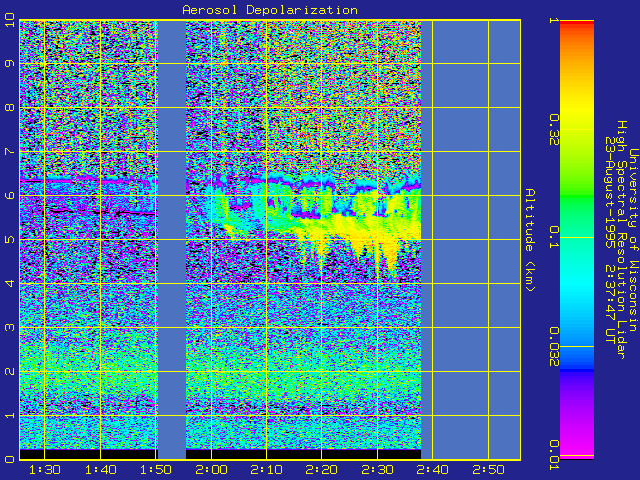Click the 1:50 time axis label
This screenshot has width=640, height=480.
[156, 470]
